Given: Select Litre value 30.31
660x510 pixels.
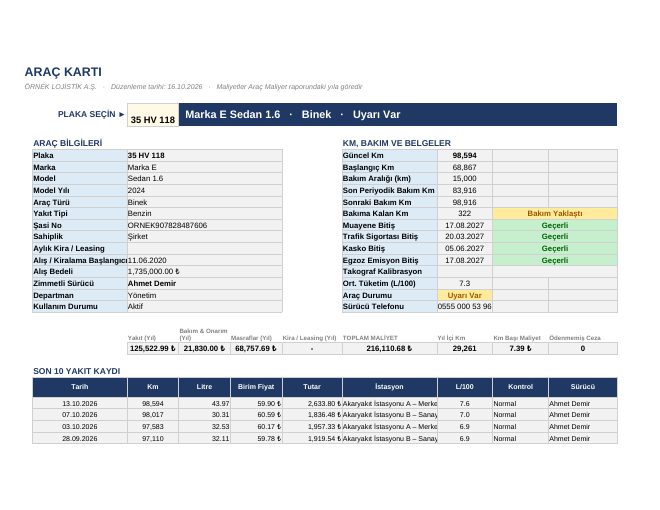Looking at the screenshot, I should 205,414.
